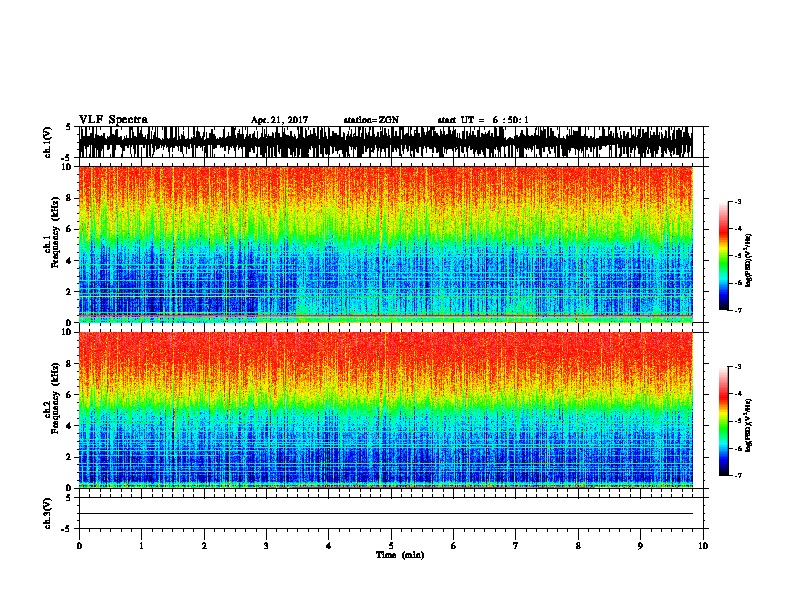The width and height of the screenshot is (792, 612).
Task: Click the "-7" label on ch.2 colorbar
Action: [737, 475]
